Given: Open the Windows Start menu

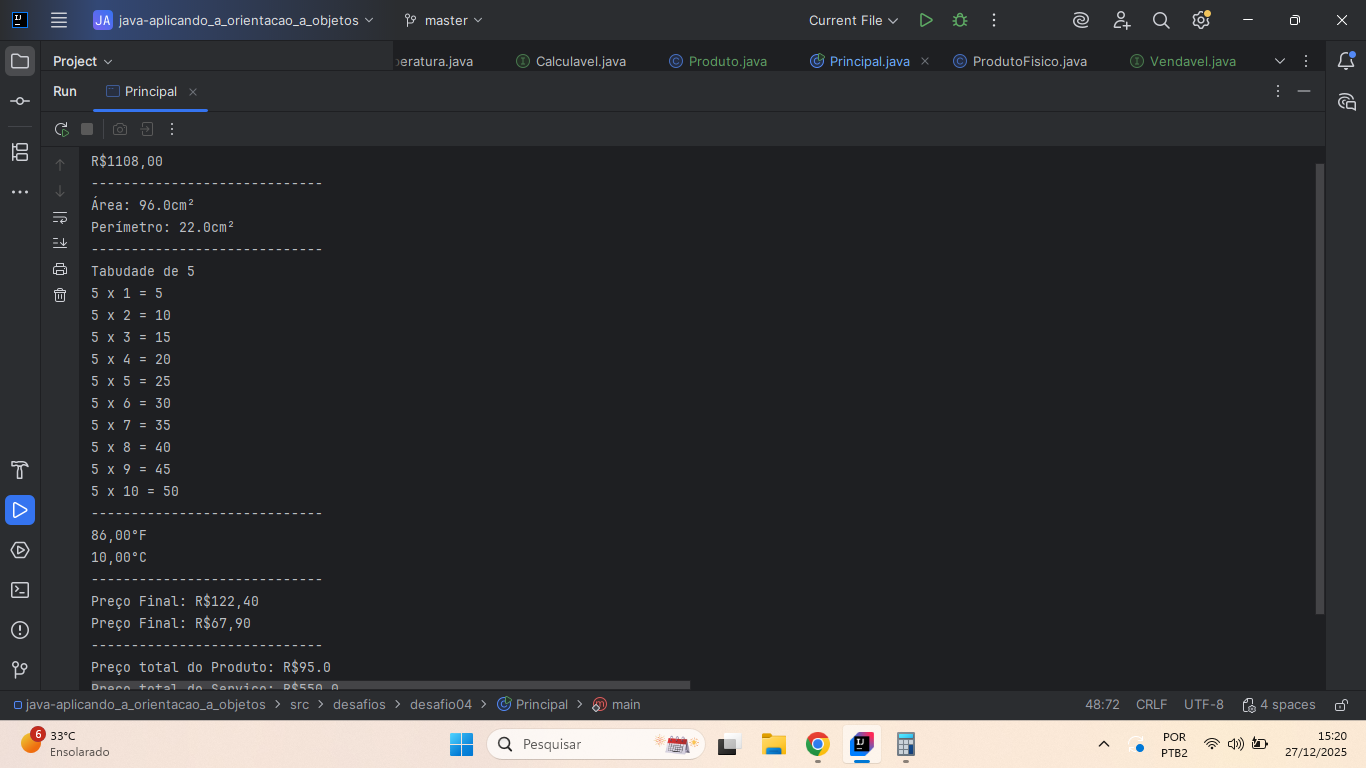Looking at the screenshot, I should click(x=461, y=744).
